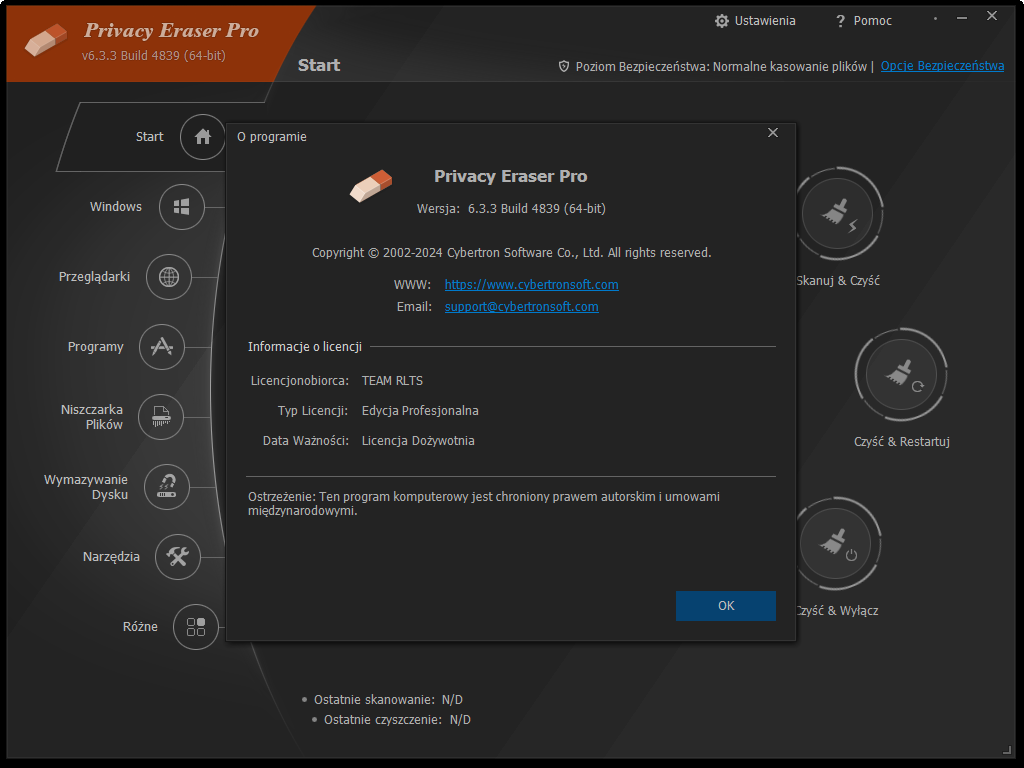The width and height of the screenshot is (1024, 768).
Task: Click the copyright Cybertron Software line
Action: (511, 253)
